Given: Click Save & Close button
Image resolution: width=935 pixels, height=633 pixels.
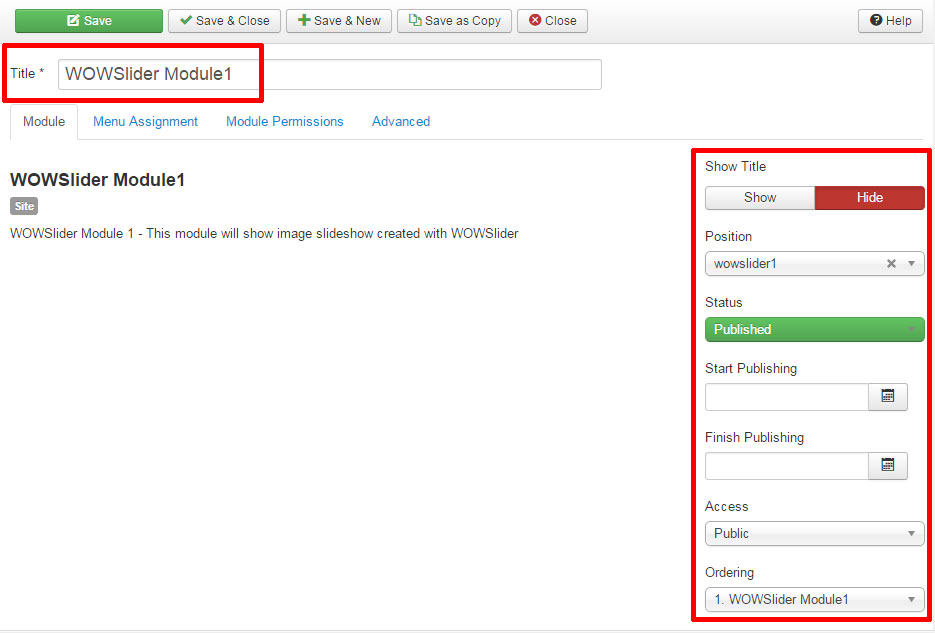Looking at the screenshot, I should click(224, 21).
